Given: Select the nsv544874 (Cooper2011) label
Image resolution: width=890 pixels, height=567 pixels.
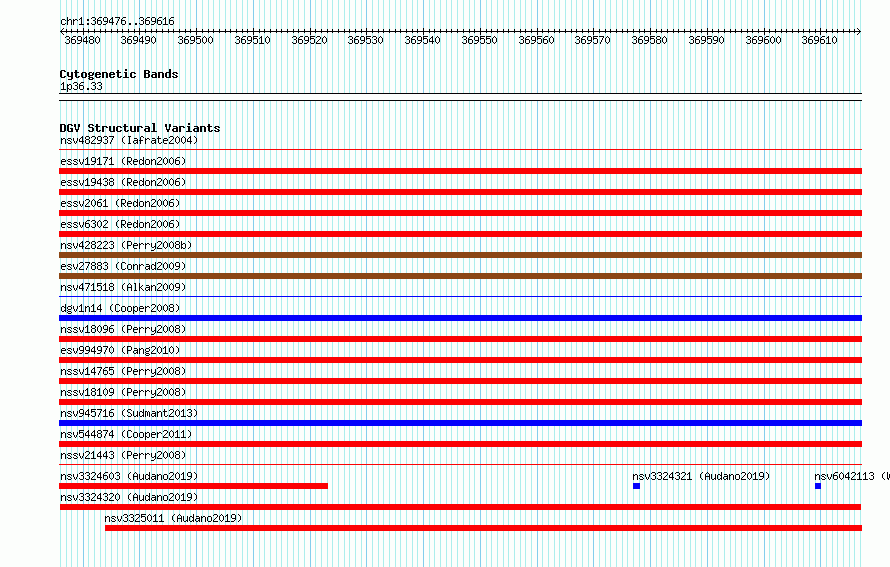Looking at the screenshot, I should [126, 434].
